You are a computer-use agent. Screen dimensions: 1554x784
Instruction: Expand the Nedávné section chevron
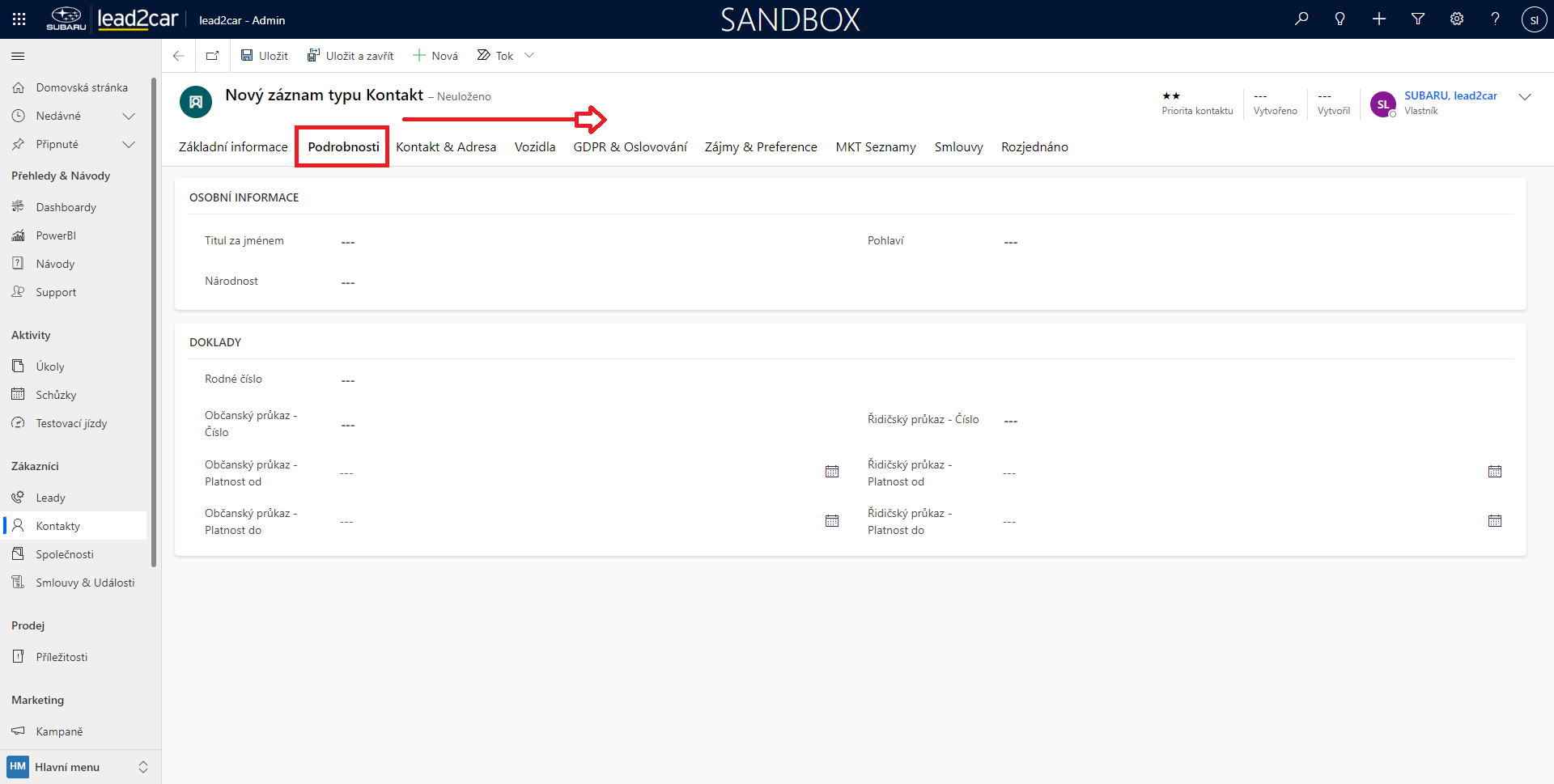(x=128, y=116)
